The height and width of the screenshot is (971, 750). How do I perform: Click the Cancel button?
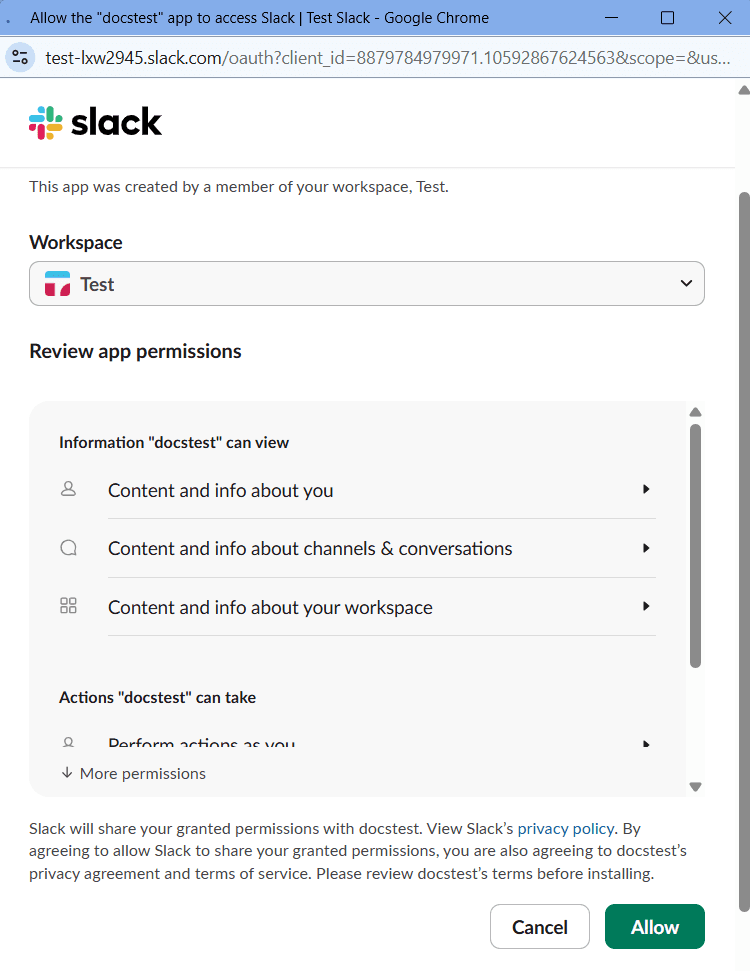pyautogui.click(x=539, y=926)
